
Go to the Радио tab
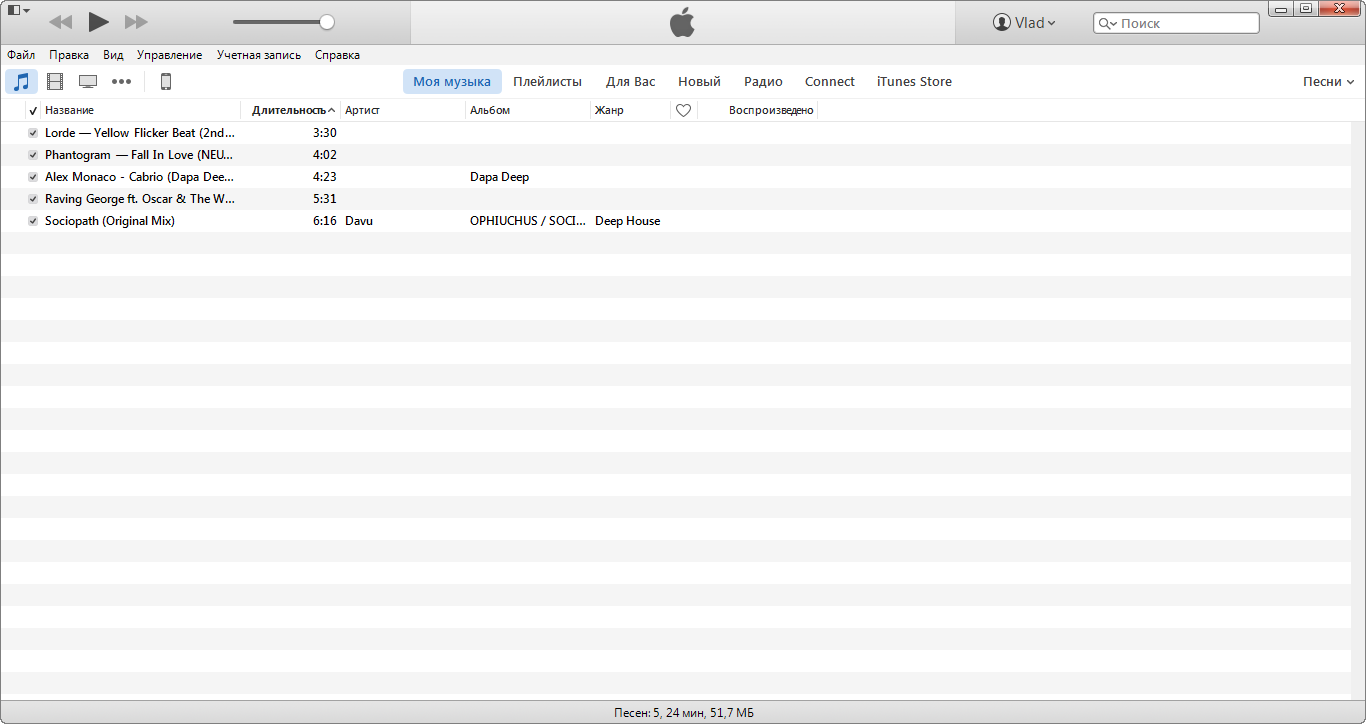[763, 82]
